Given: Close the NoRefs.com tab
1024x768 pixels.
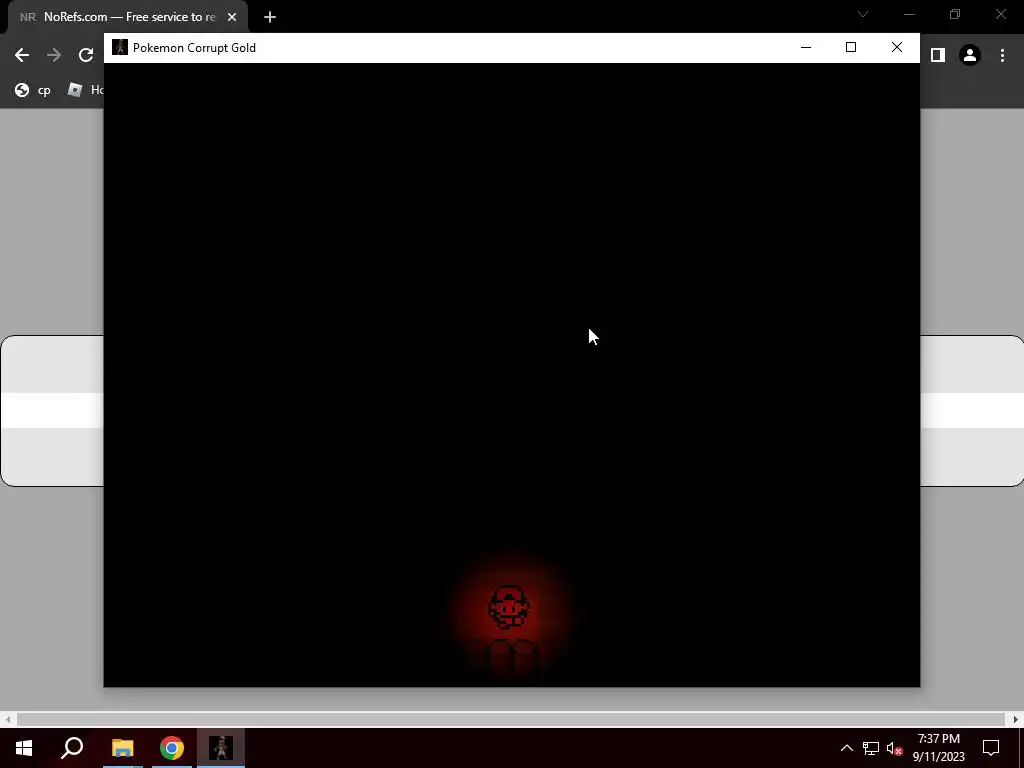Looking at the screenshot, I should [232, 17].
